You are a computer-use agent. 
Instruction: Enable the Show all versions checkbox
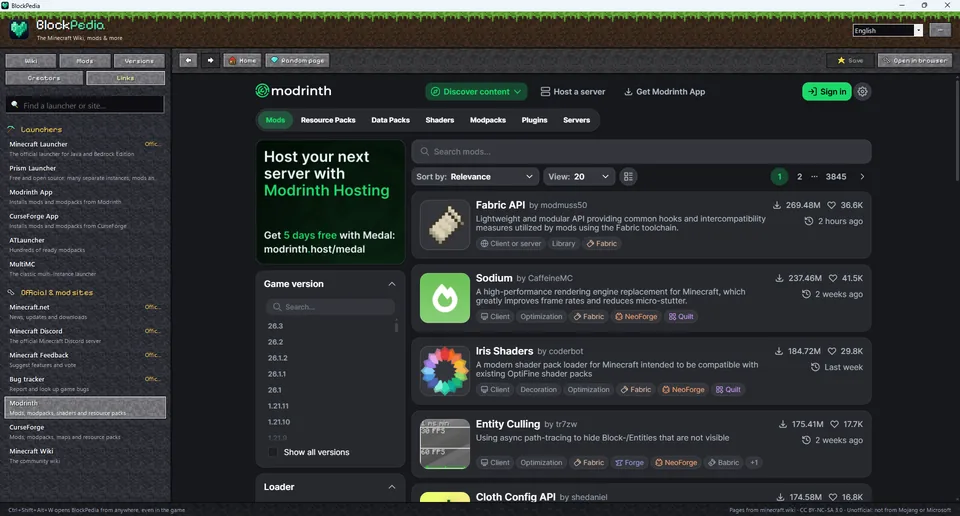point(273,452)
